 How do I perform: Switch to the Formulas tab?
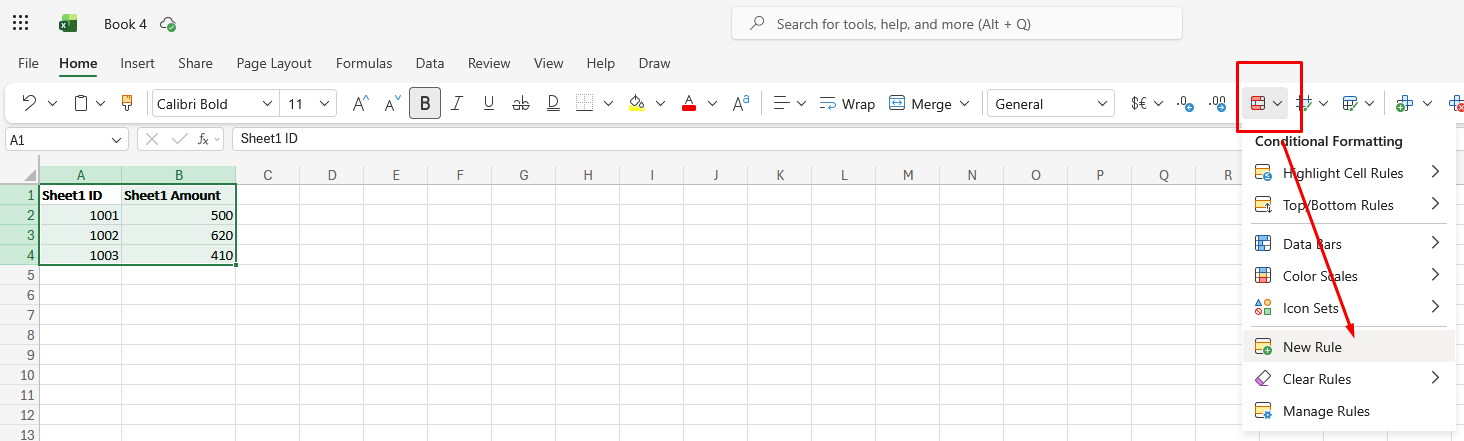(x=364, y=63)
